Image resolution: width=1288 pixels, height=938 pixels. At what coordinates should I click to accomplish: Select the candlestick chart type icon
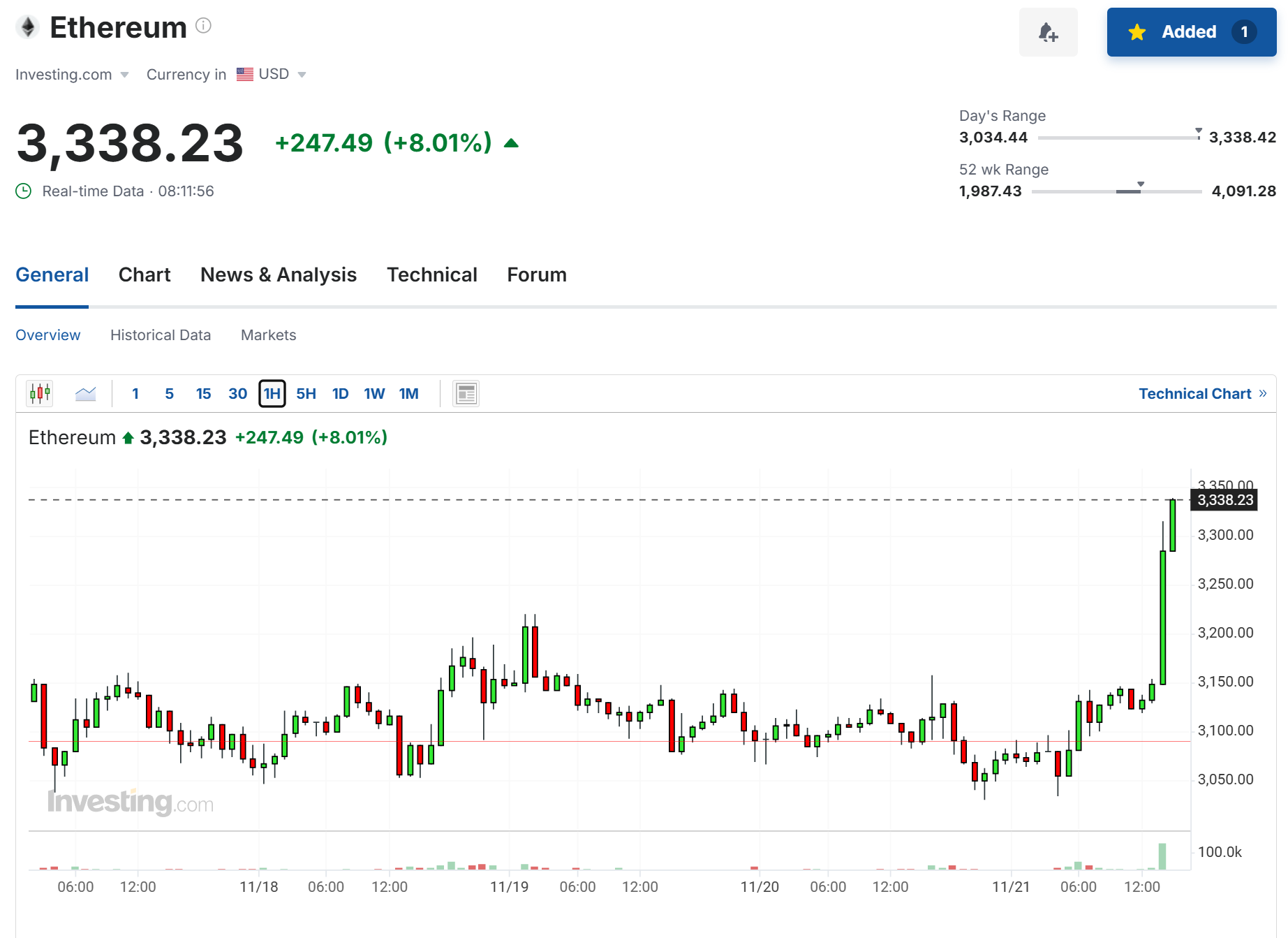click(x=40, y=393)
